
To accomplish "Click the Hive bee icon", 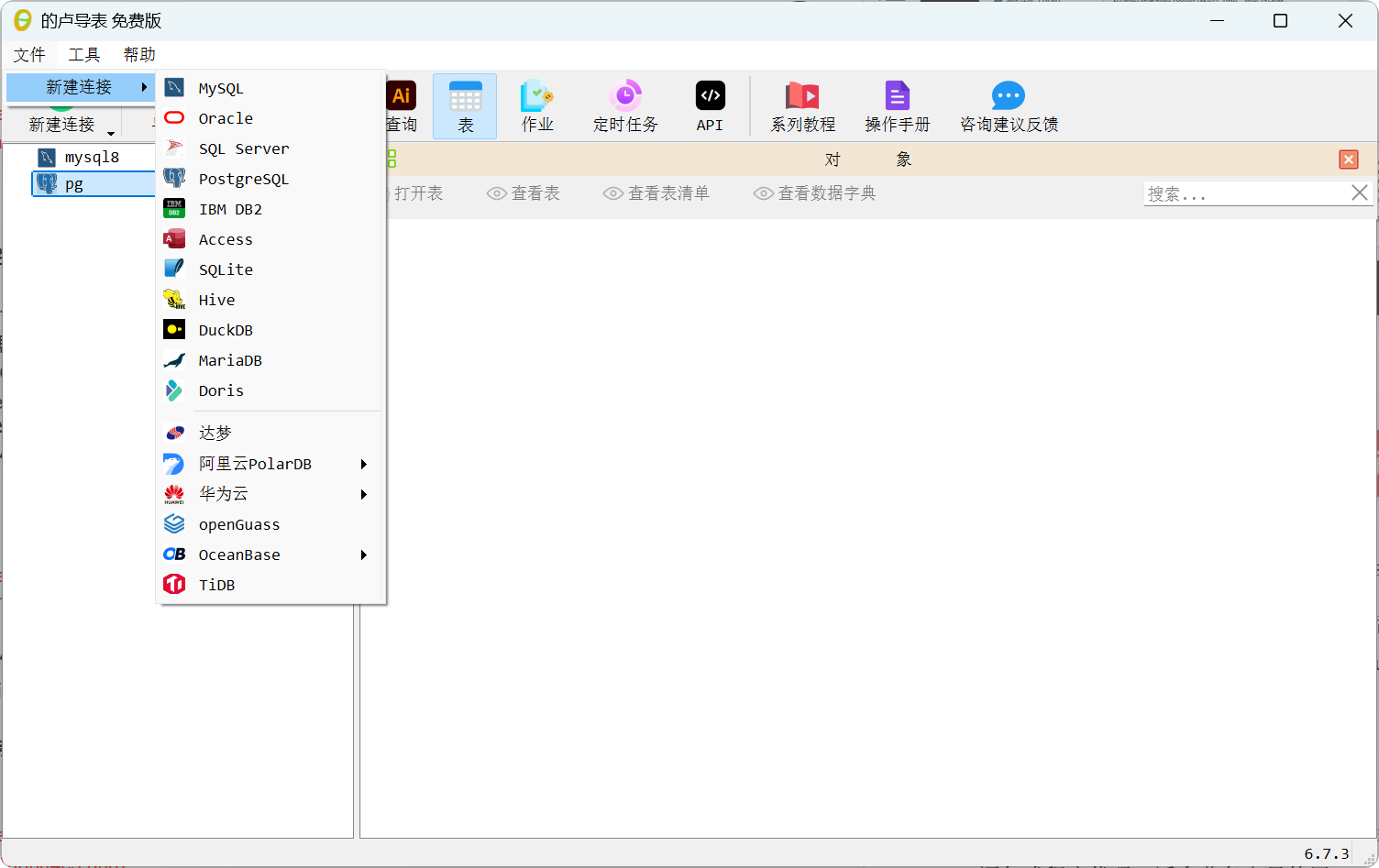I will click(174, 299).
